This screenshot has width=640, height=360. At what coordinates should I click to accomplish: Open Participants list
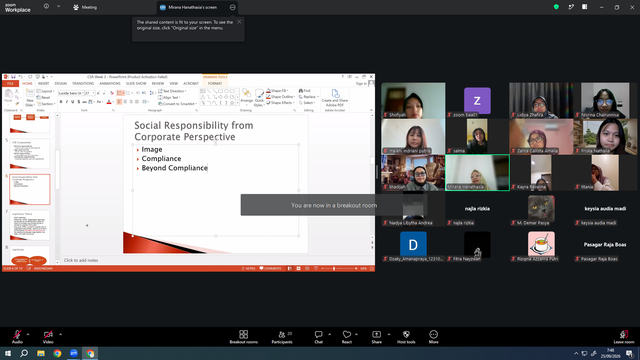282,337
